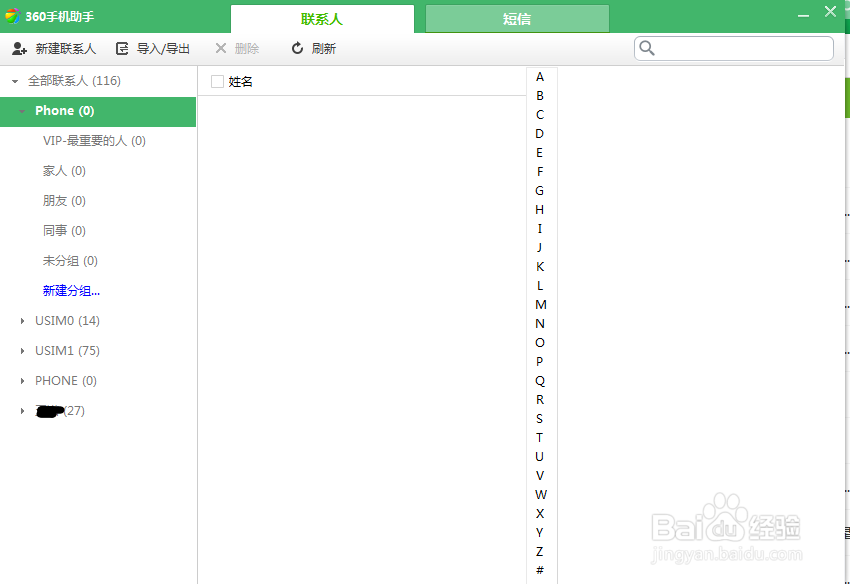The image size is (850, 584).
Task: Jump to letter E in index
Action: point(540,153)
